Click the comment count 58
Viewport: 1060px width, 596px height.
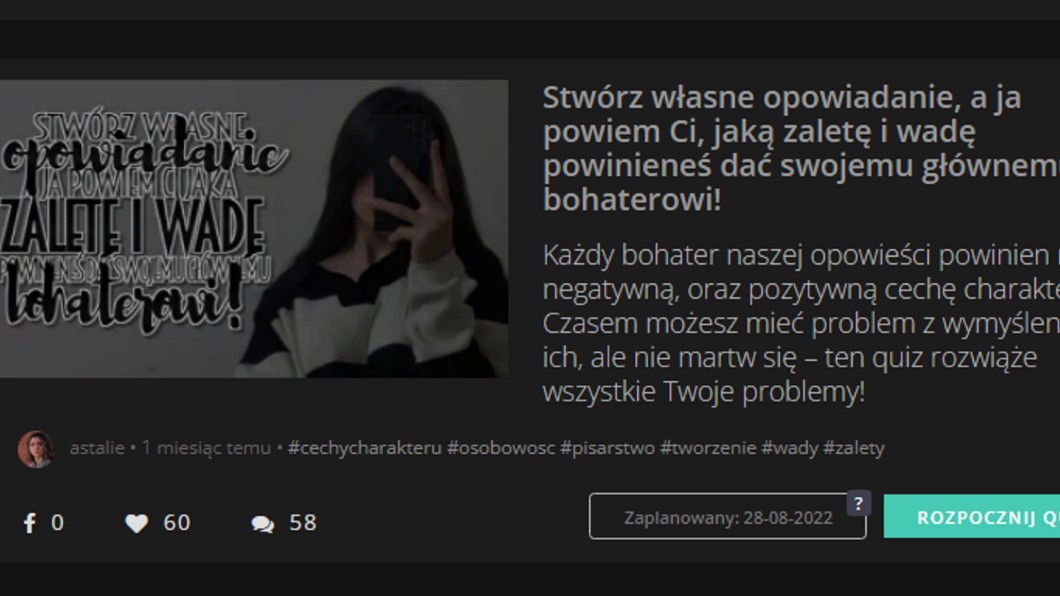tap(302, 523)
